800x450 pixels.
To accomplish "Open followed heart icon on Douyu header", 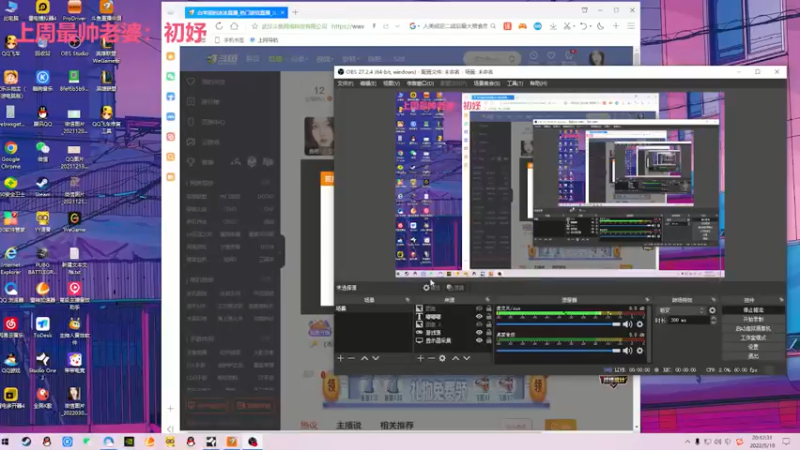I will (x=551, y=57).
